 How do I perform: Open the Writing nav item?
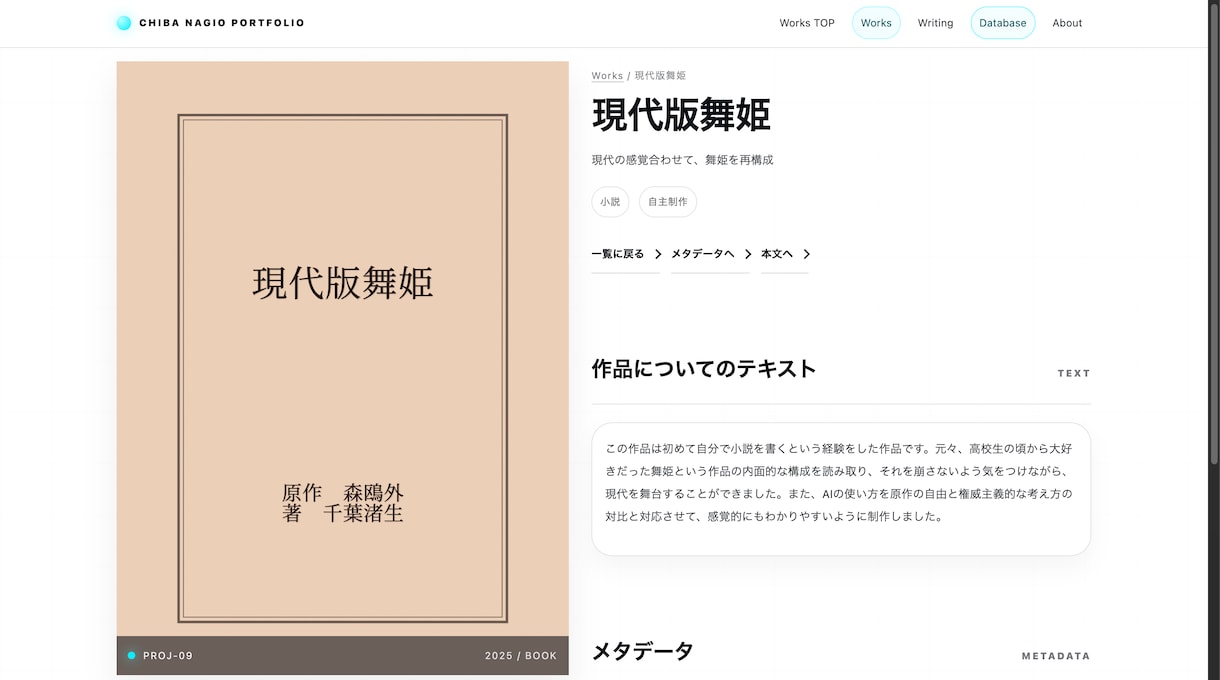point(935,23)
